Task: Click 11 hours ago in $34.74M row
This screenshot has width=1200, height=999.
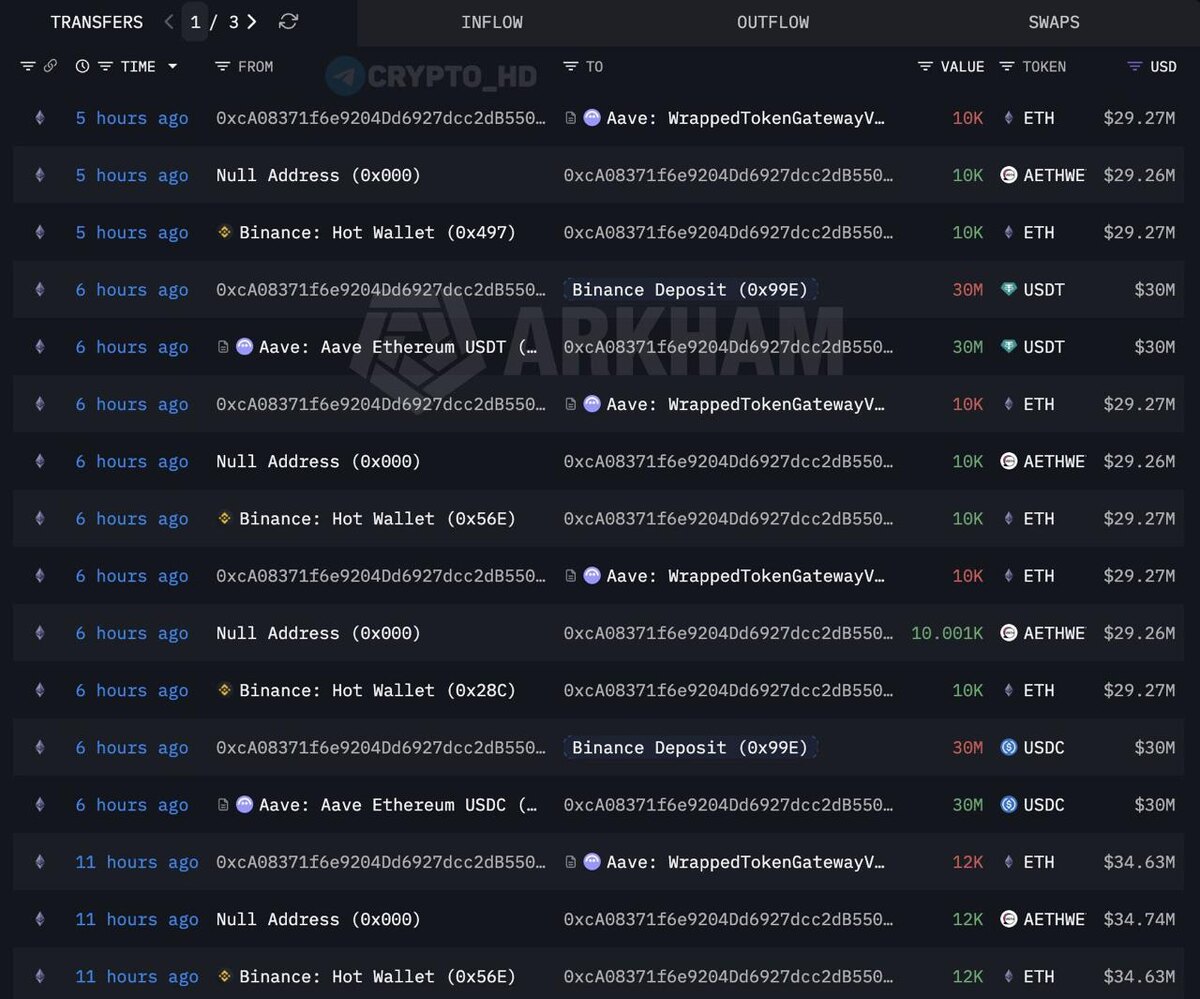Action: point(137,920)
